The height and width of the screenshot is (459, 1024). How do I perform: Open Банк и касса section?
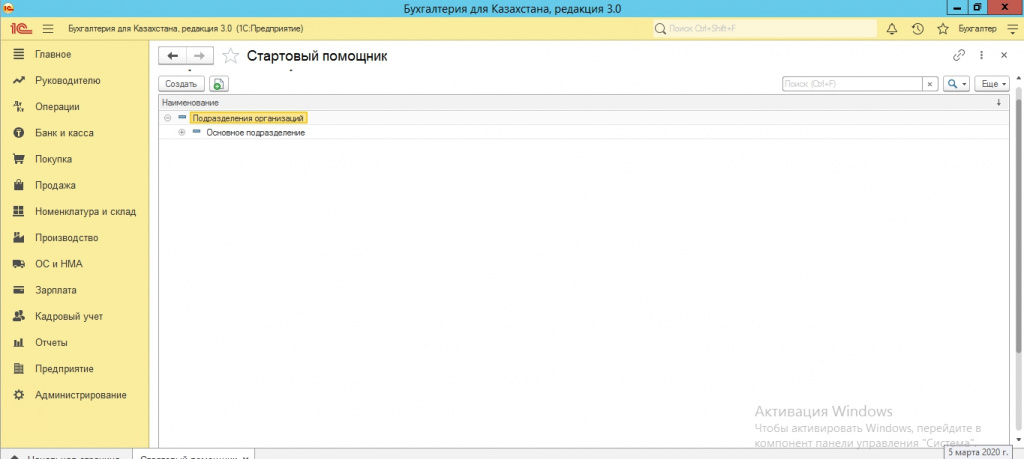pos(64,133)
